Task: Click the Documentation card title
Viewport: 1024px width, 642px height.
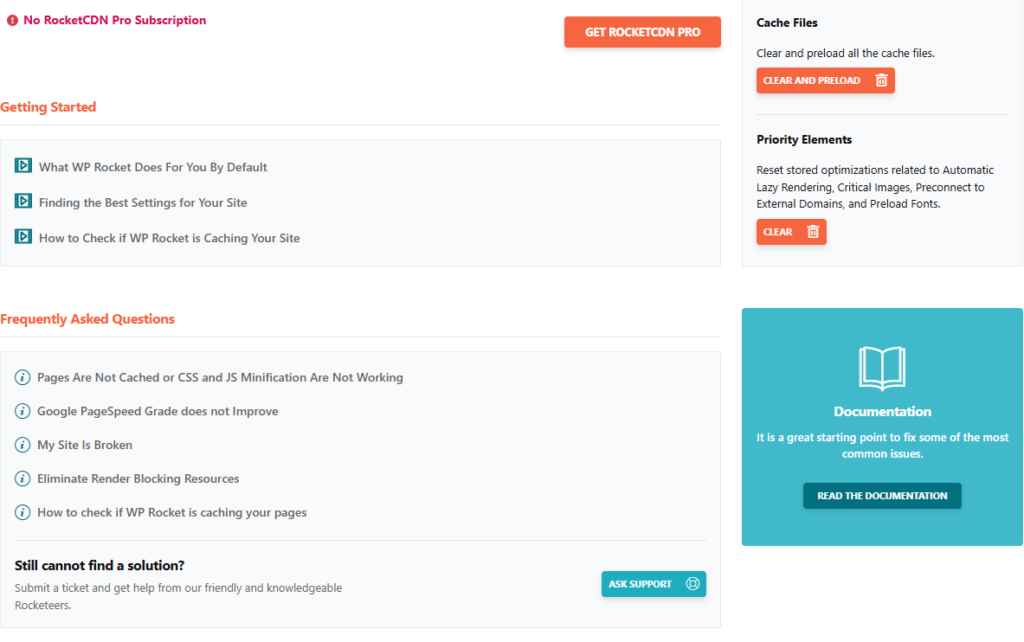Action: pyautogui.click(x=882, y=411)
